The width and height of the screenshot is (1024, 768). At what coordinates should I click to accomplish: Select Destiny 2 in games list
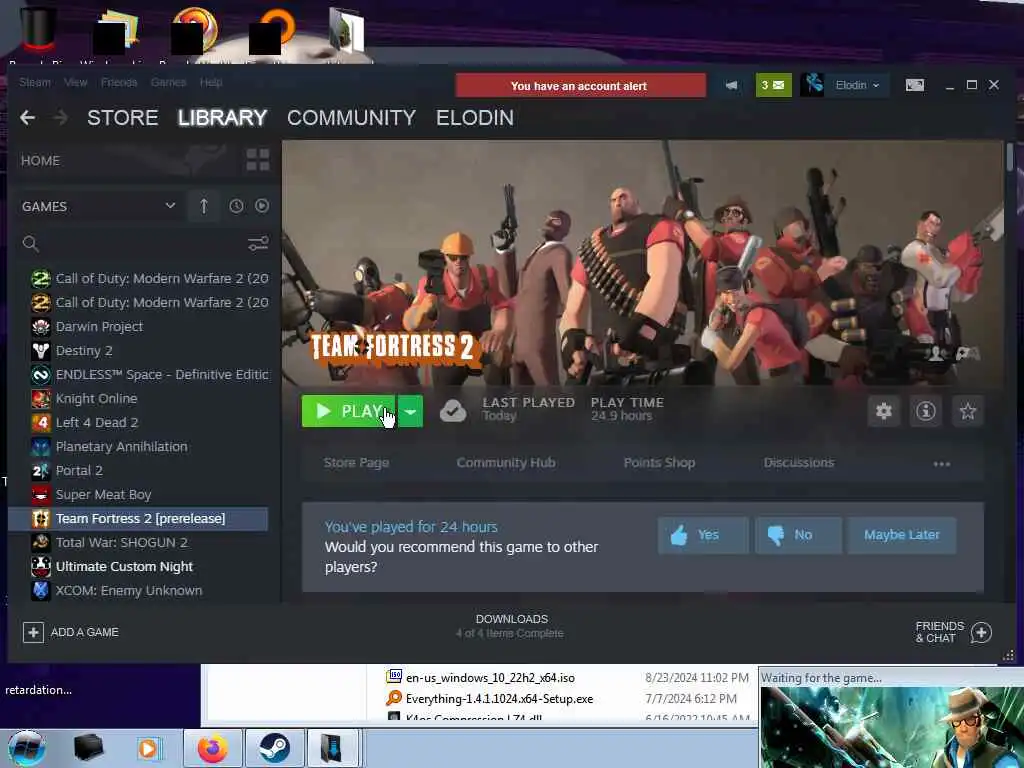point(139,351)
